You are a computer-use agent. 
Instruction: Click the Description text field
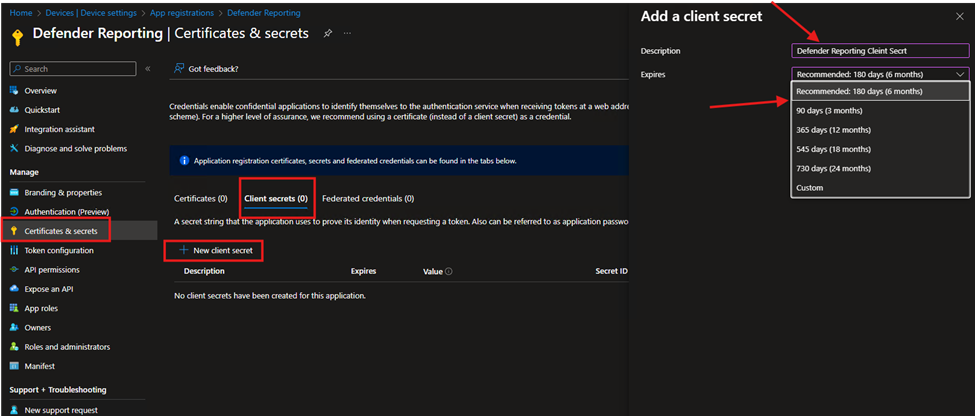880,50
